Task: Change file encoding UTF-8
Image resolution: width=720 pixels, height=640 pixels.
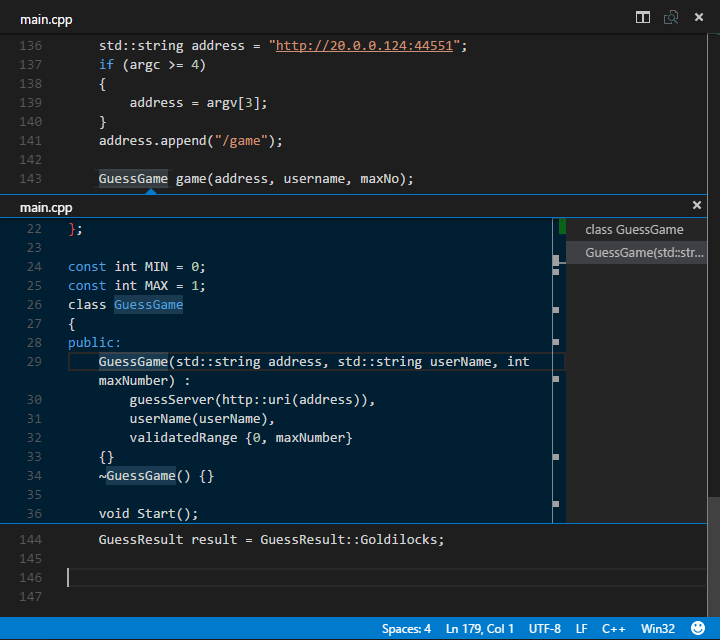Action: tap(544, 629)
